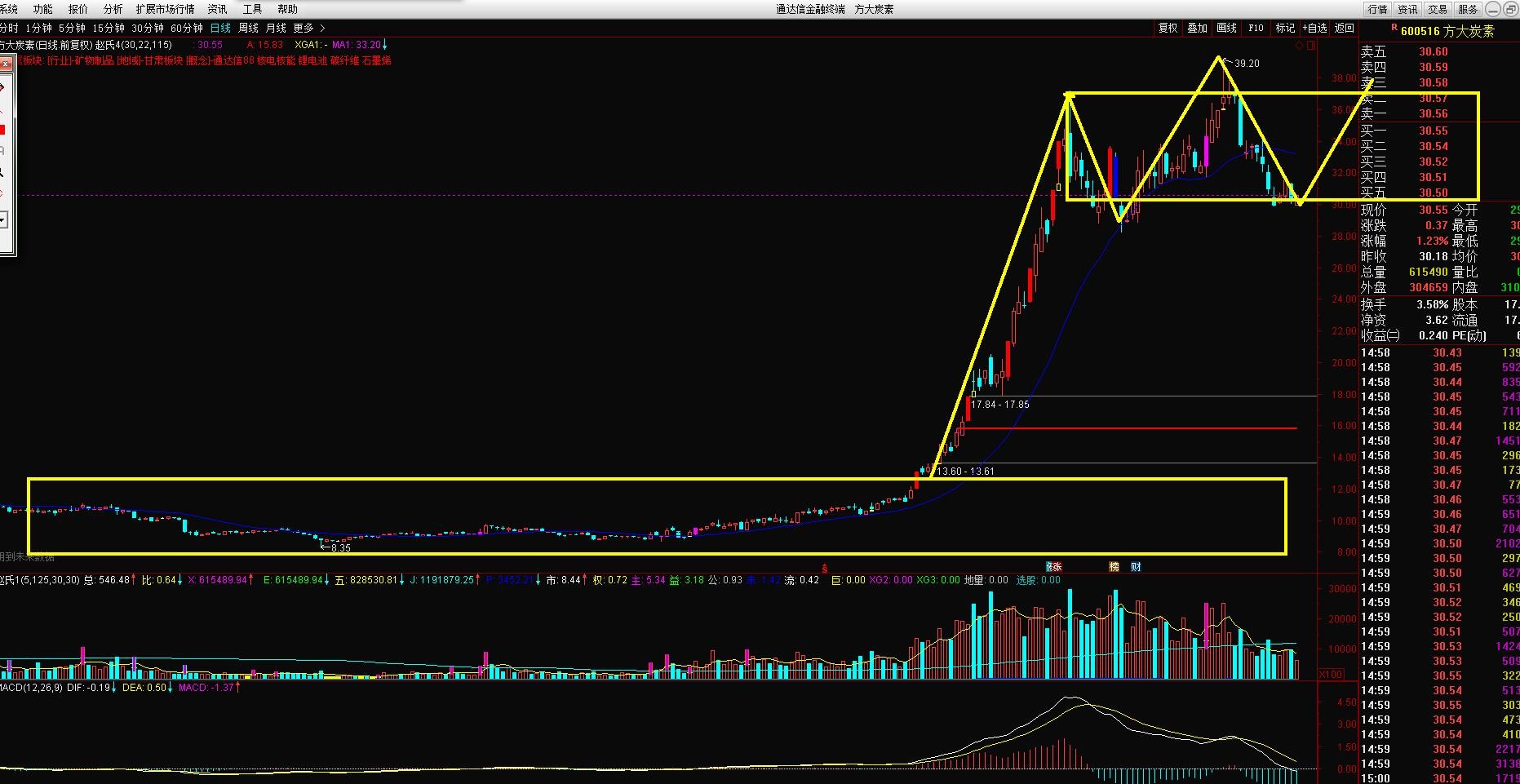Open the 分析 menu
1520x784 pixels.
tap(113, 9)
